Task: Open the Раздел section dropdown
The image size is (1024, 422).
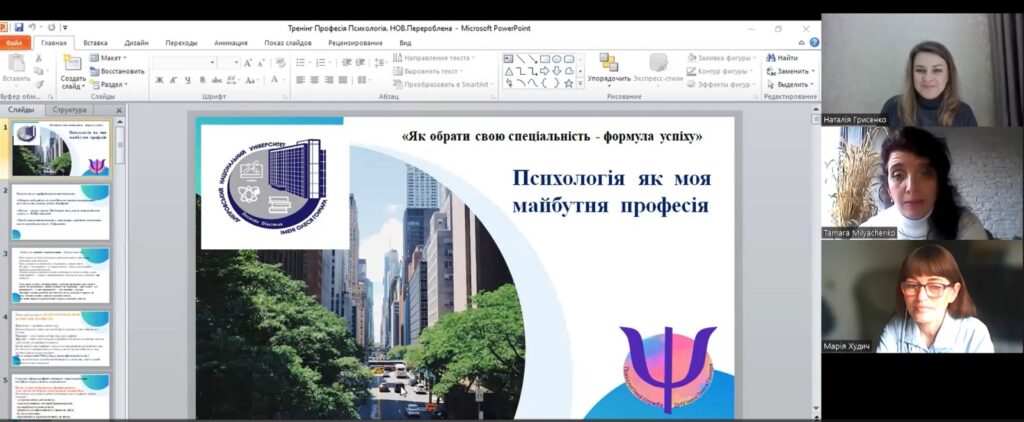Action: pyautogui.click(x=108, y=84)
